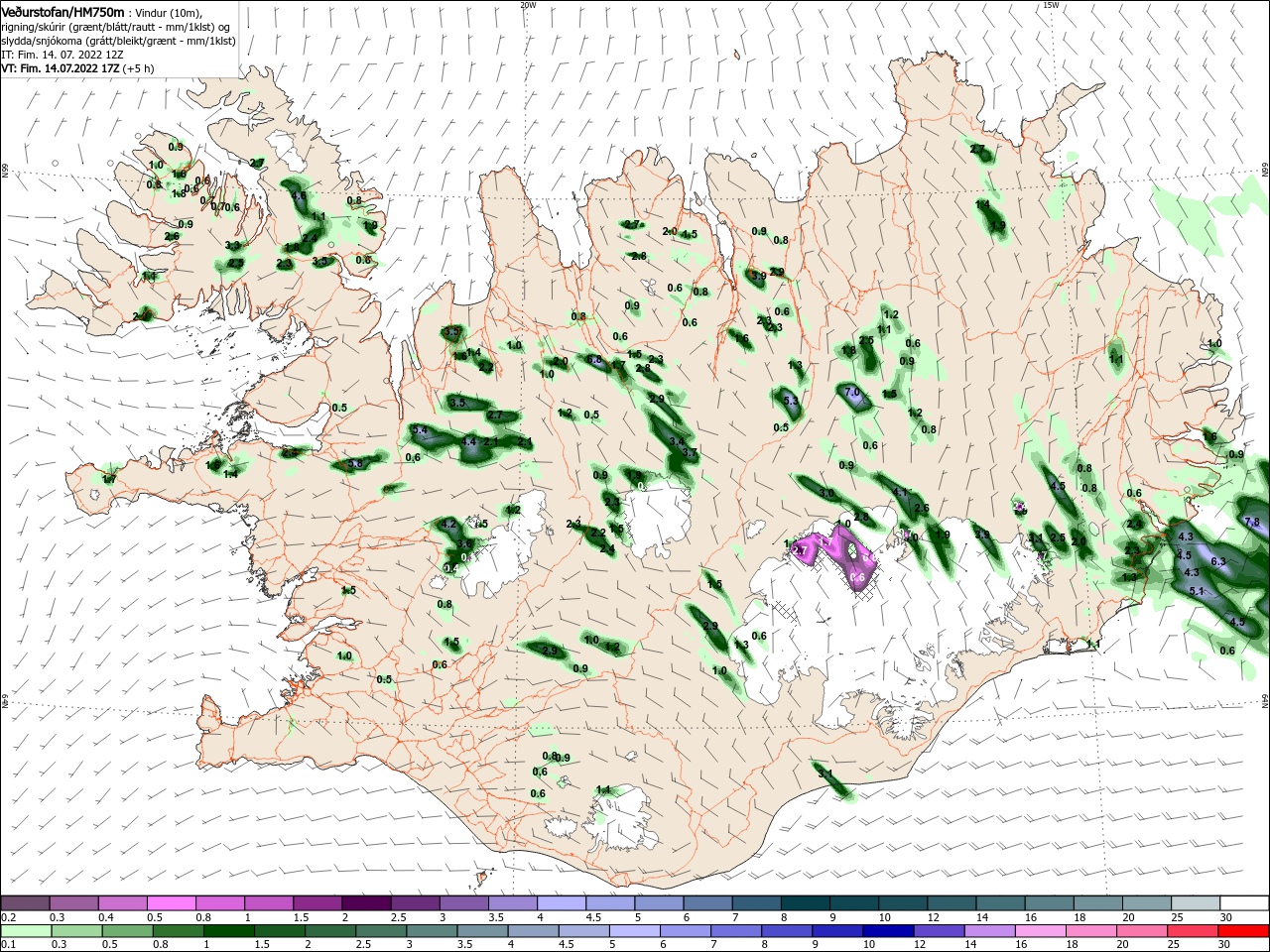
Task: Pick the bright pink 0.5 snow legend swatch
Action: pos(172,903)
